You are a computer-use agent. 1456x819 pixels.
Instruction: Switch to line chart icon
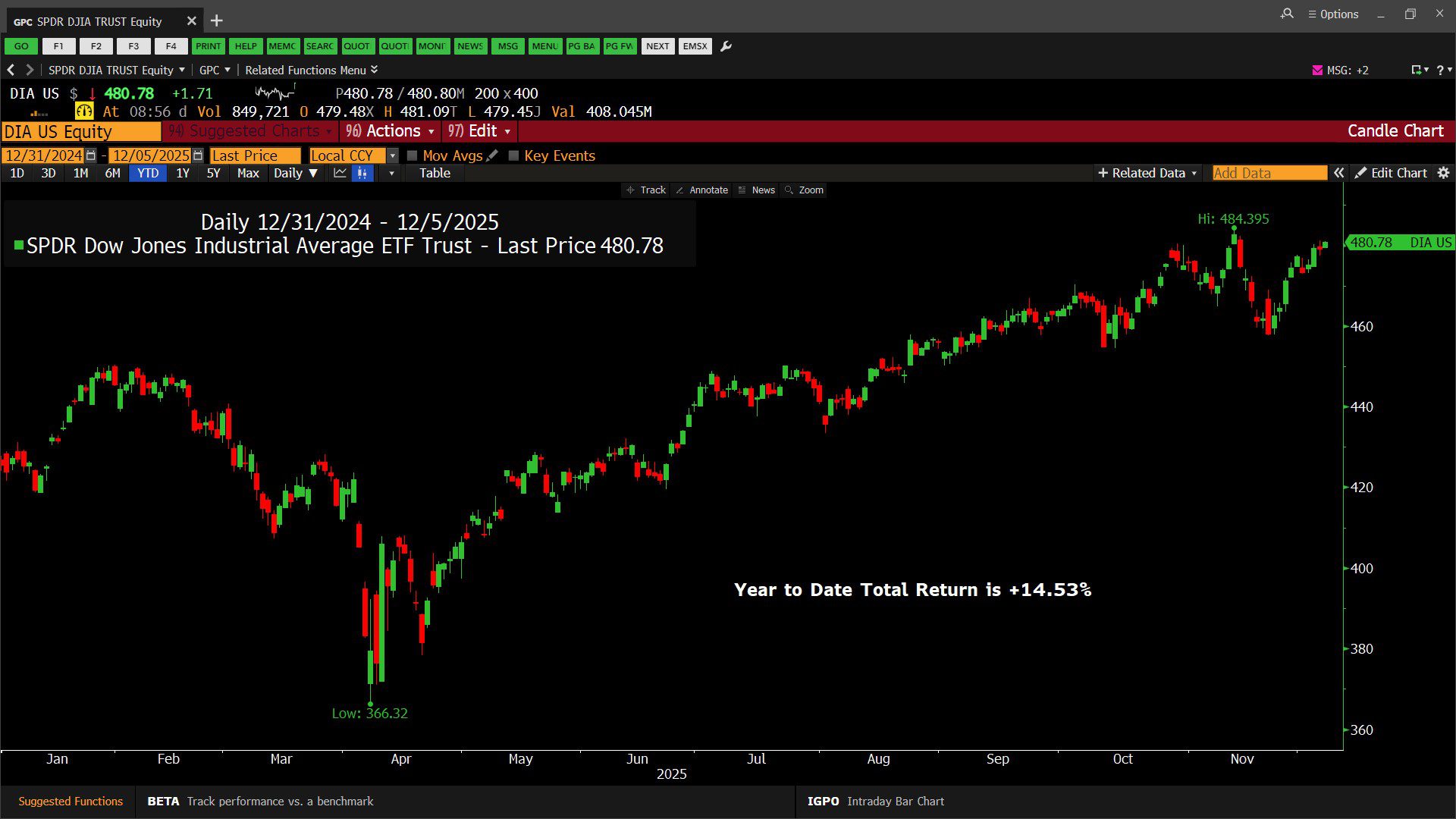[x=340, y=173]
